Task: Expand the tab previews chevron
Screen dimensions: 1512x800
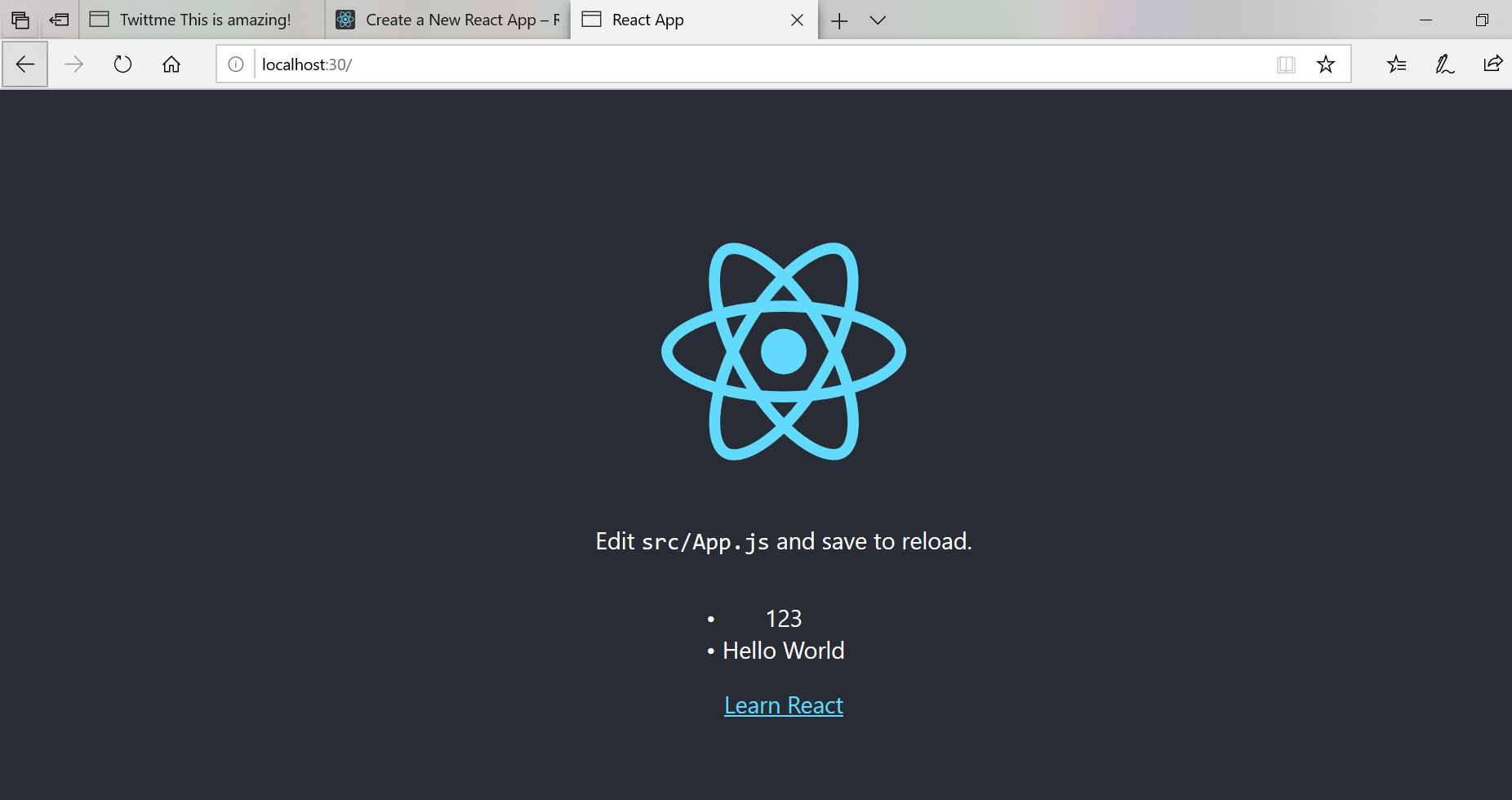Action: 878,20
